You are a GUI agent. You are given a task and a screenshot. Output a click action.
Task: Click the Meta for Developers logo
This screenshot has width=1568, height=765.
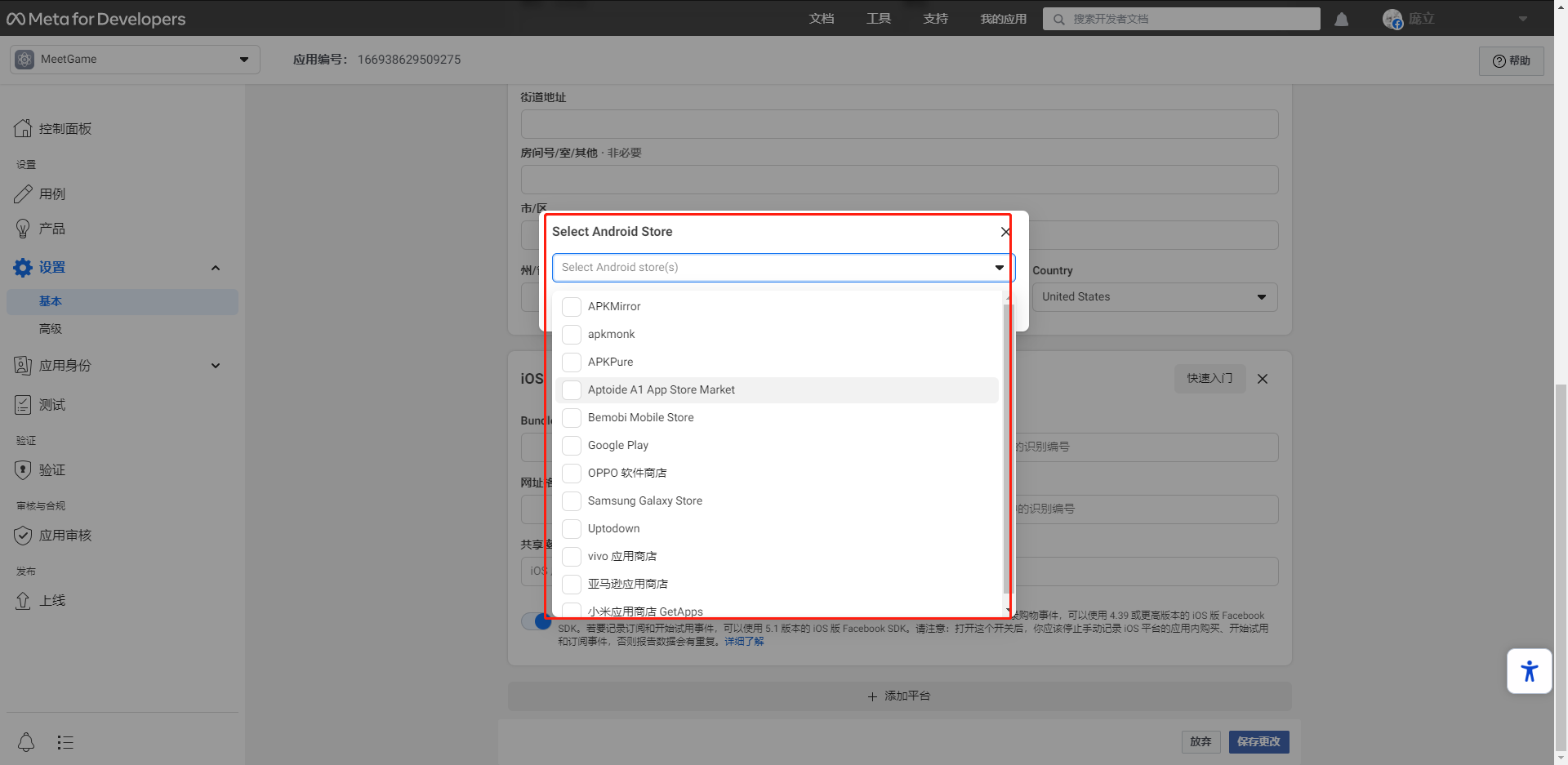pyautogui.click(x=96, y=19)
